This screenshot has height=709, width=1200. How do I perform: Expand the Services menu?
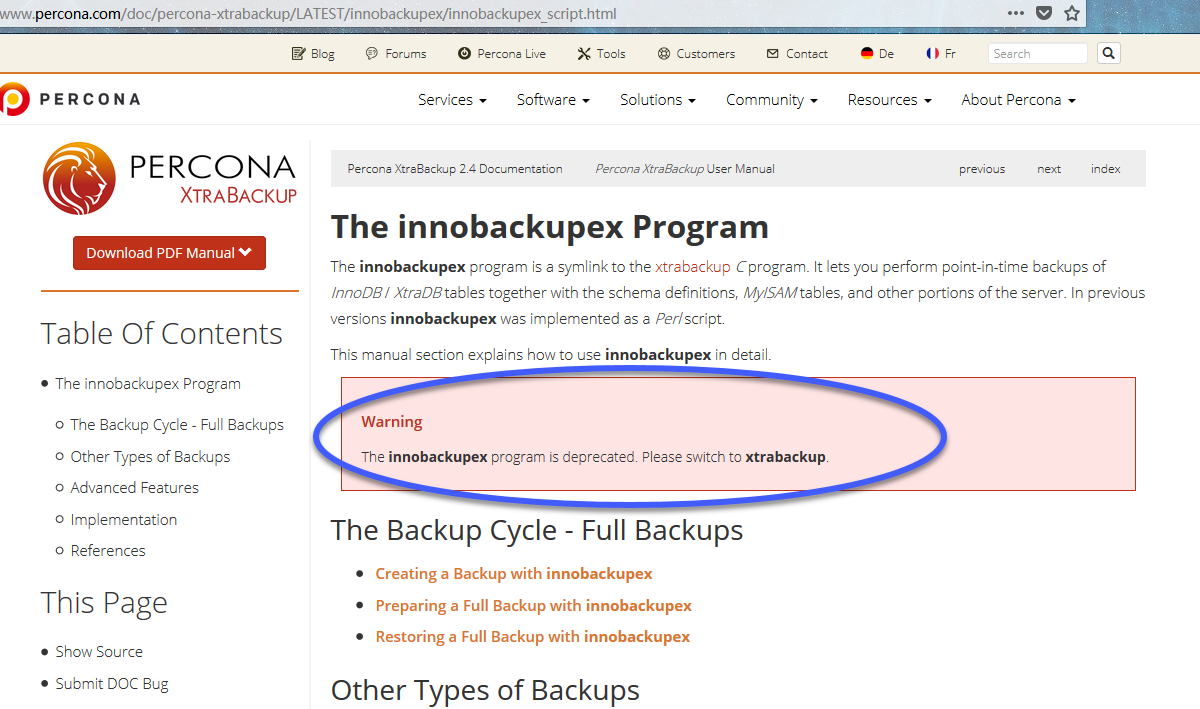(x=452, y=100)
